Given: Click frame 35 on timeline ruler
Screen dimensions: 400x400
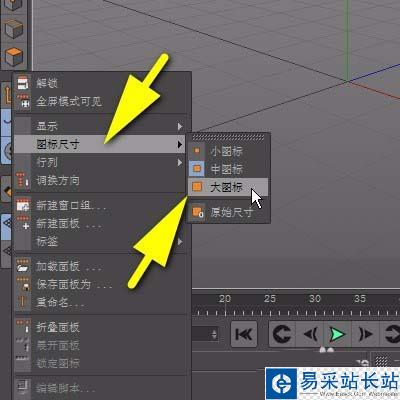Looking at the screenshot, I should pyautogui.click(x=360, y=299).
